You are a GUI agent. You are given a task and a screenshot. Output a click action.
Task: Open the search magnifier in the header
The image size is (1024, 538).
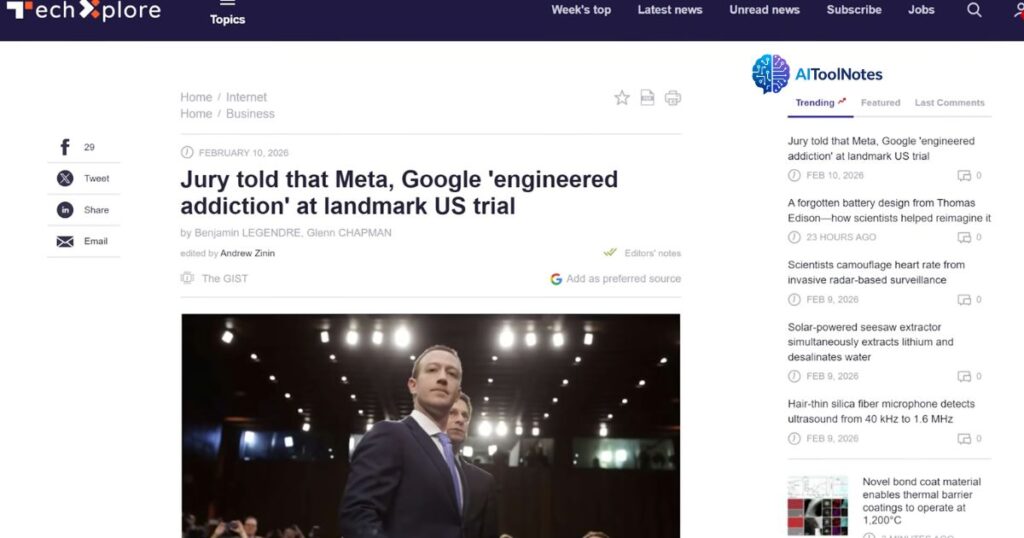click(x=974, y=10)
